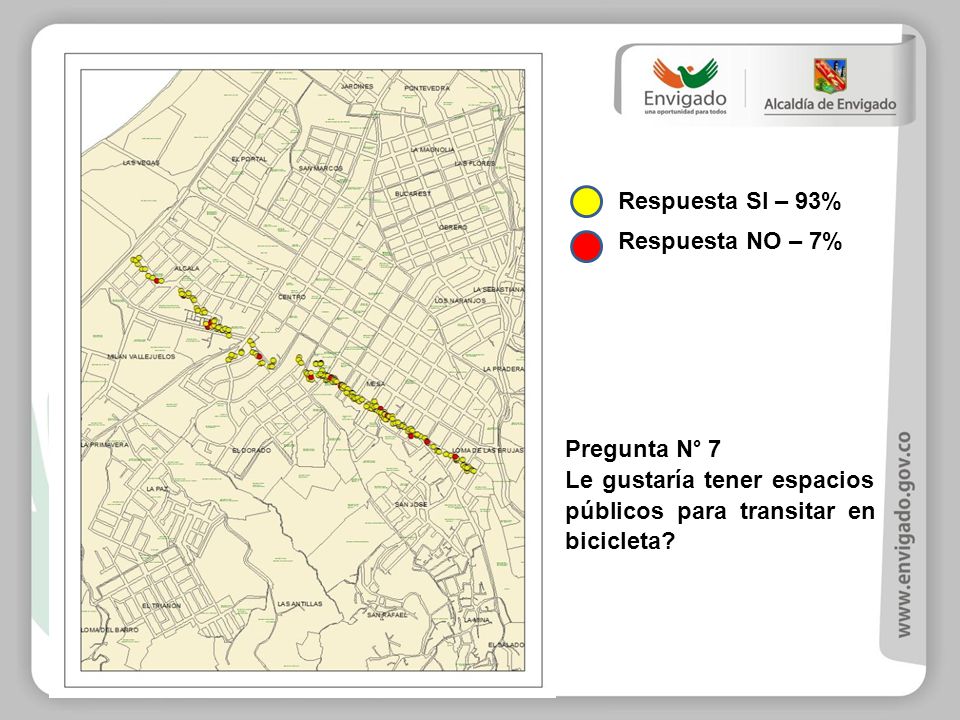960x720 pixels.
Task: Select the SAN MARCOS map label
Action: [x=321, y=168]
